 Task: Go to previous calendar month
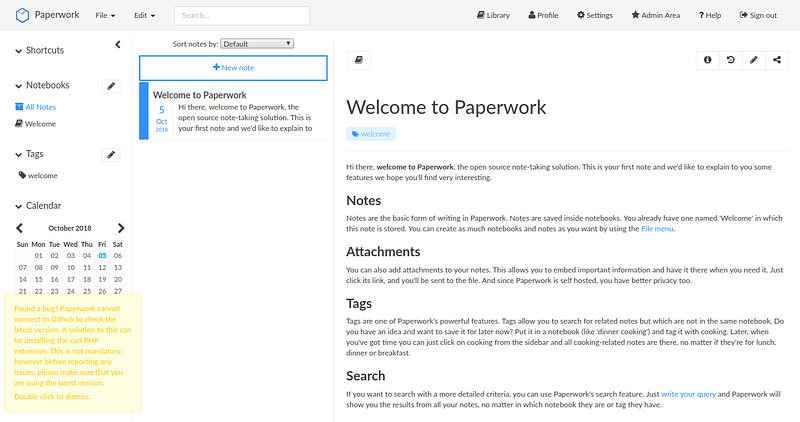19,228
